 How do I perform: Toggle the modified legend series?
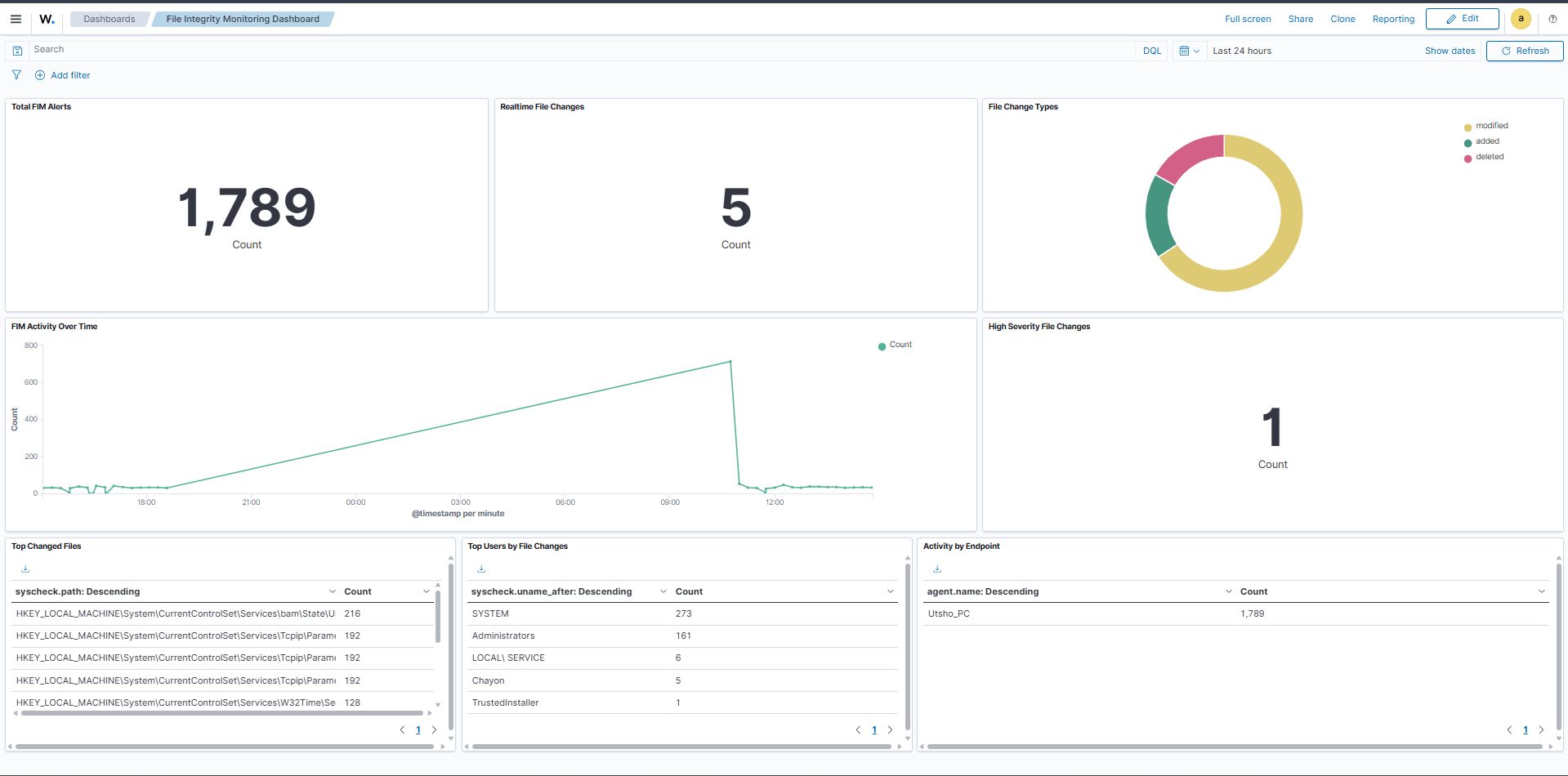[x=1485, y=126]
